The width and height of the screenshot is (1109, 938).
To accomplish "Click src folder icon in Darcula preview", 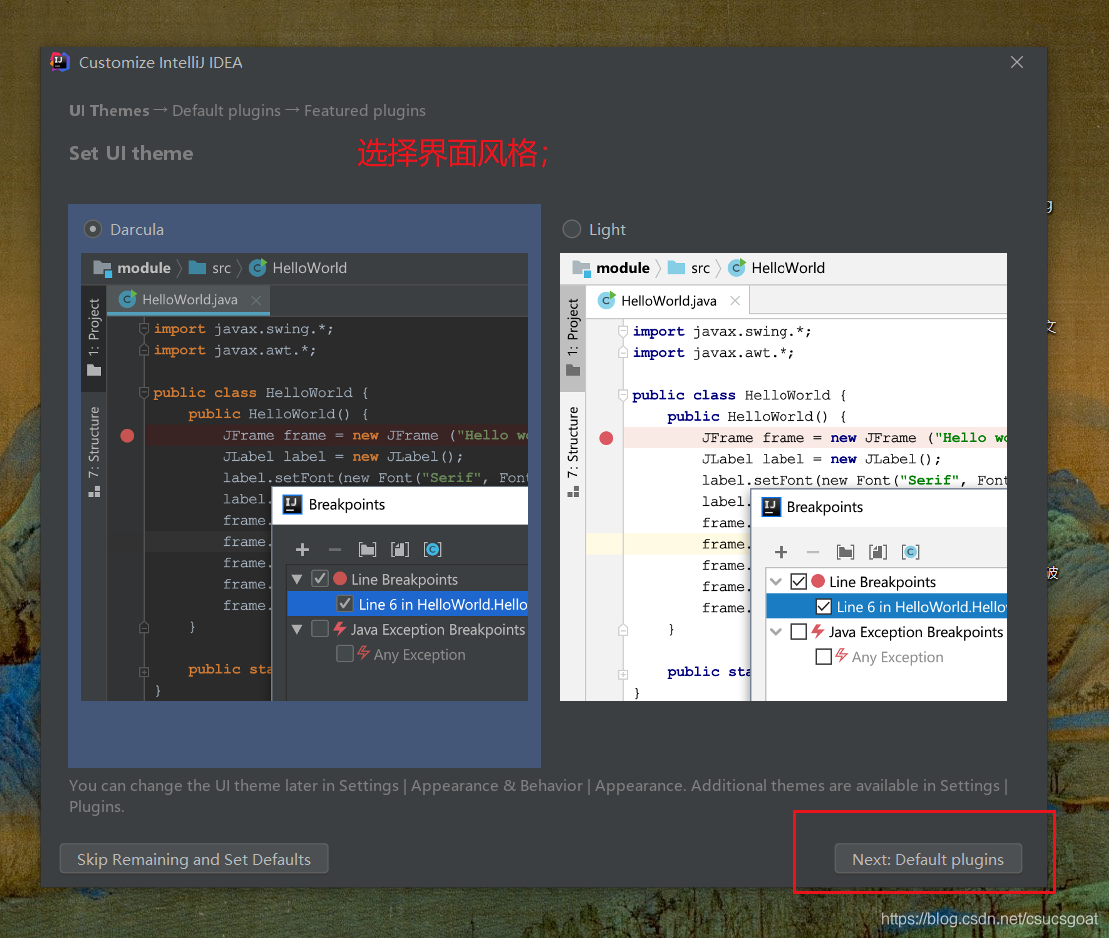I will 197,268.
